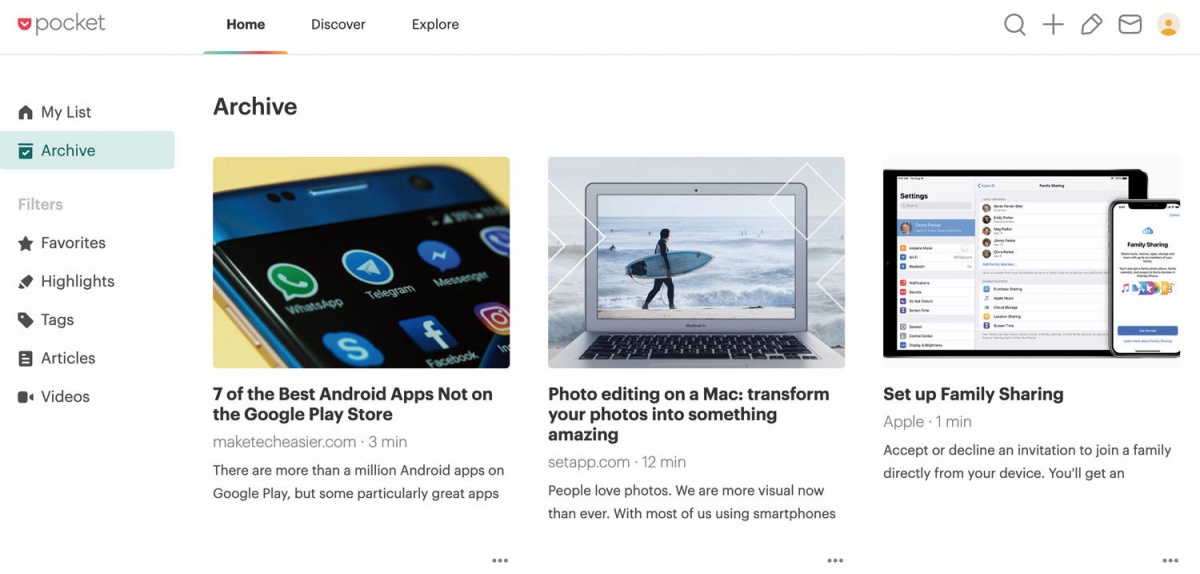This screenshot has height=574, width=1200.
Task: Click the Pocket logo
Action: (61, 24)
